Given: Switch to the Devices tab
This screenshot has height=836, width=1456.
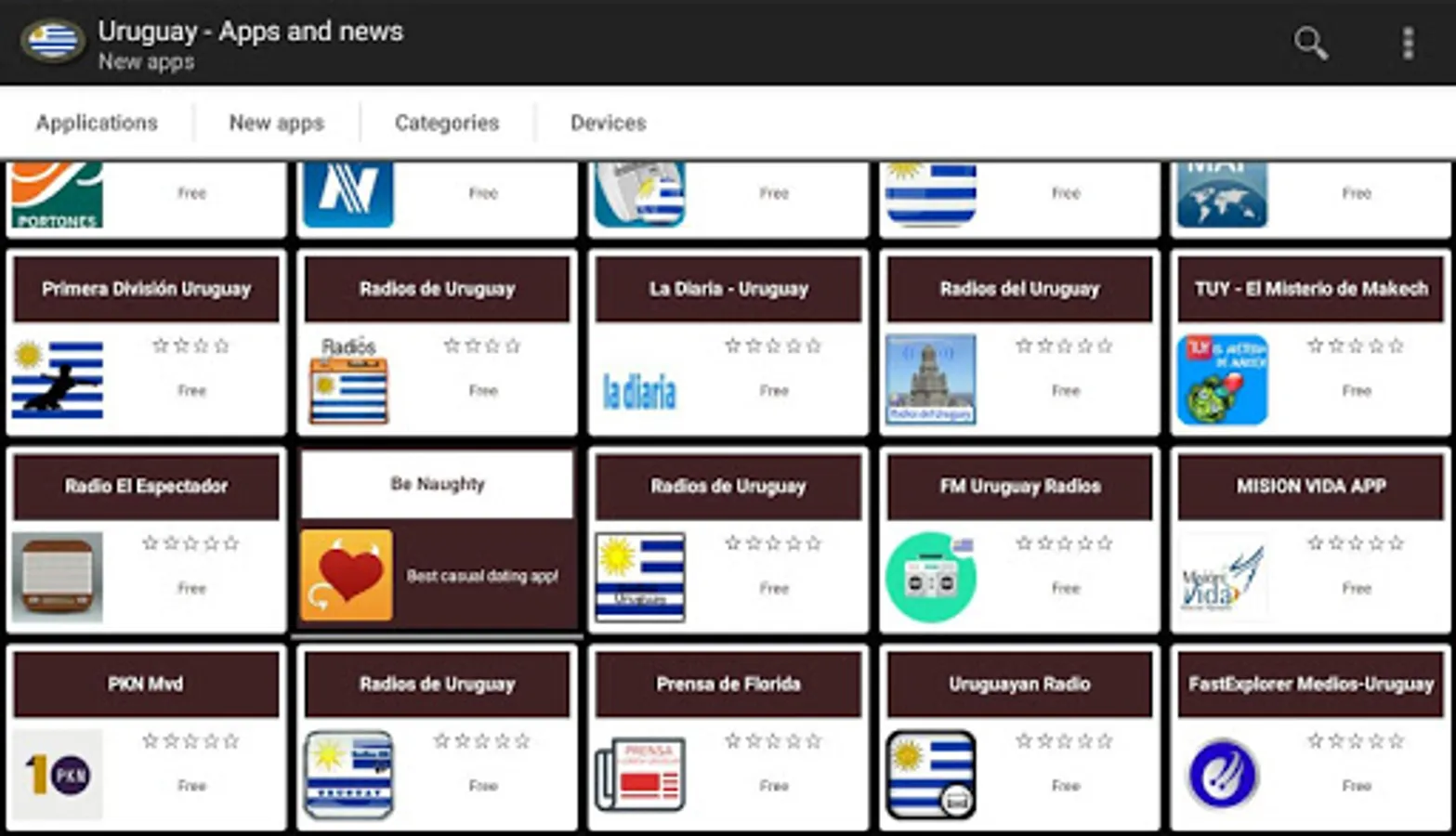Looking at the screenshot, I should (609, 123).
